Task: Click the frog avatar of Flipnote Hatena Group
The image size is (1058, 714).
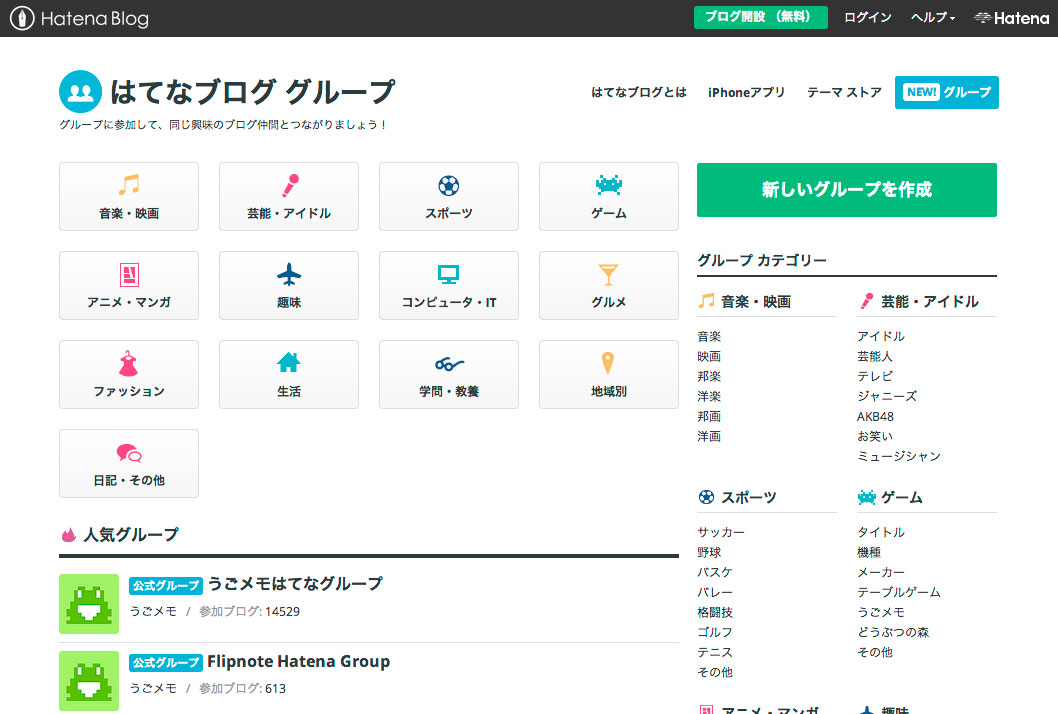Action: click(89, 681)
